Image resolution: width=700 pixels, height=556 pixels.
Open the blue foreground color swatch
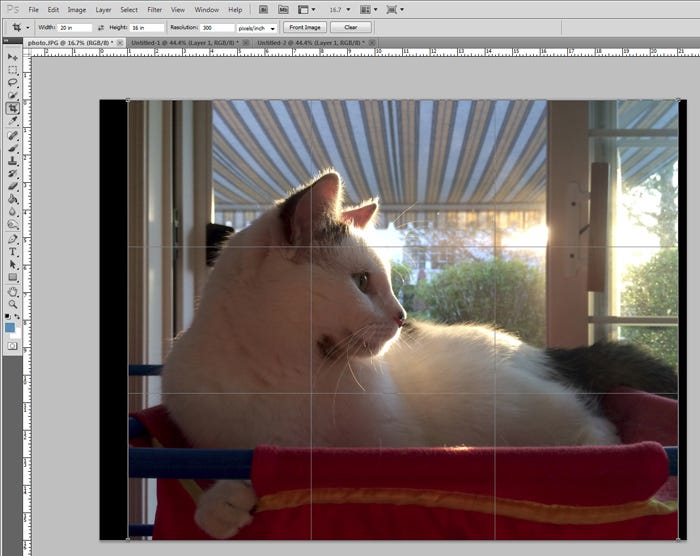[9, 328]
